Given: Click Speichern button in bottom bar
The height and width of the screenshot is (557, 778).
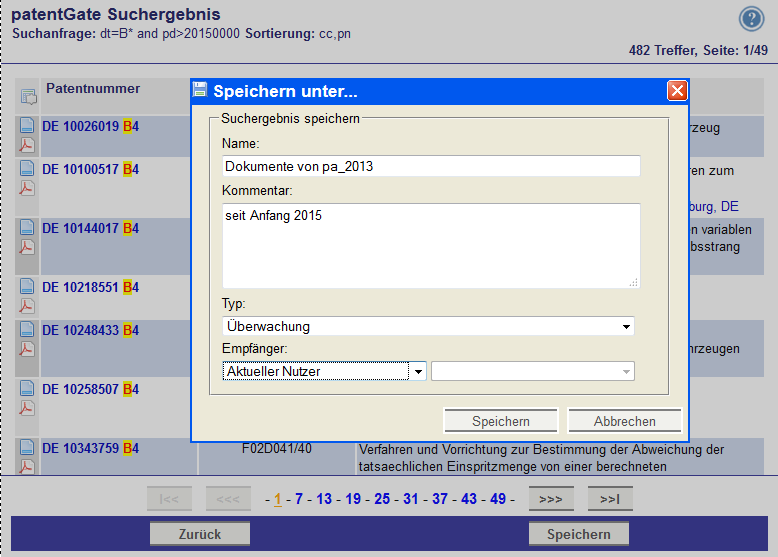Looking at the screenshot, I should coord(579,534).
